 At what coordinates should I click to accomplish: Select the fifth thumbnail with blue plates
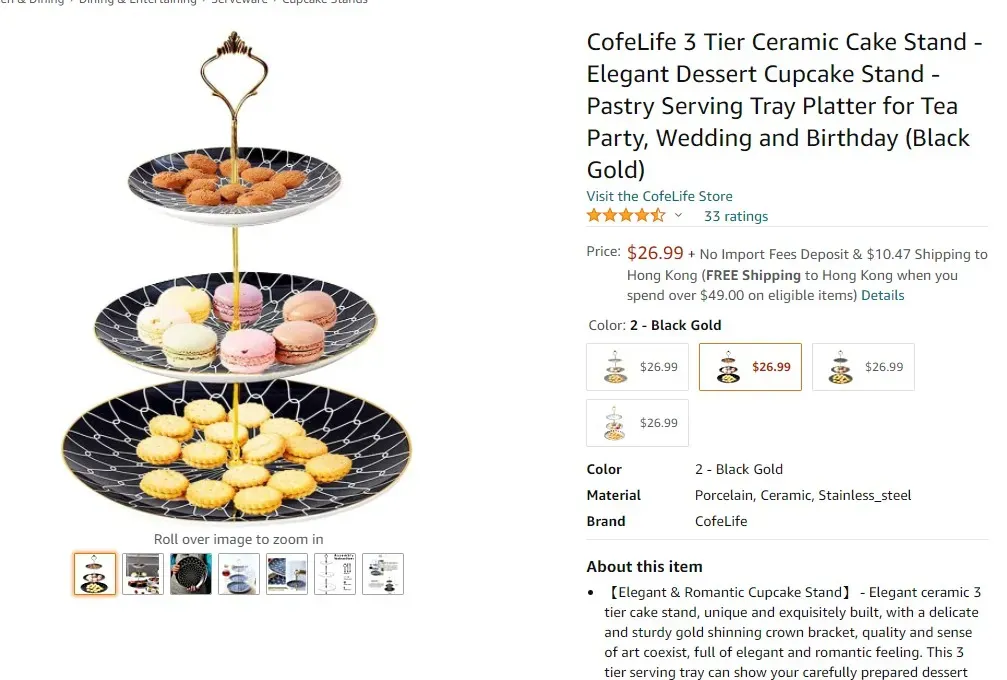[x=286, y=573]
